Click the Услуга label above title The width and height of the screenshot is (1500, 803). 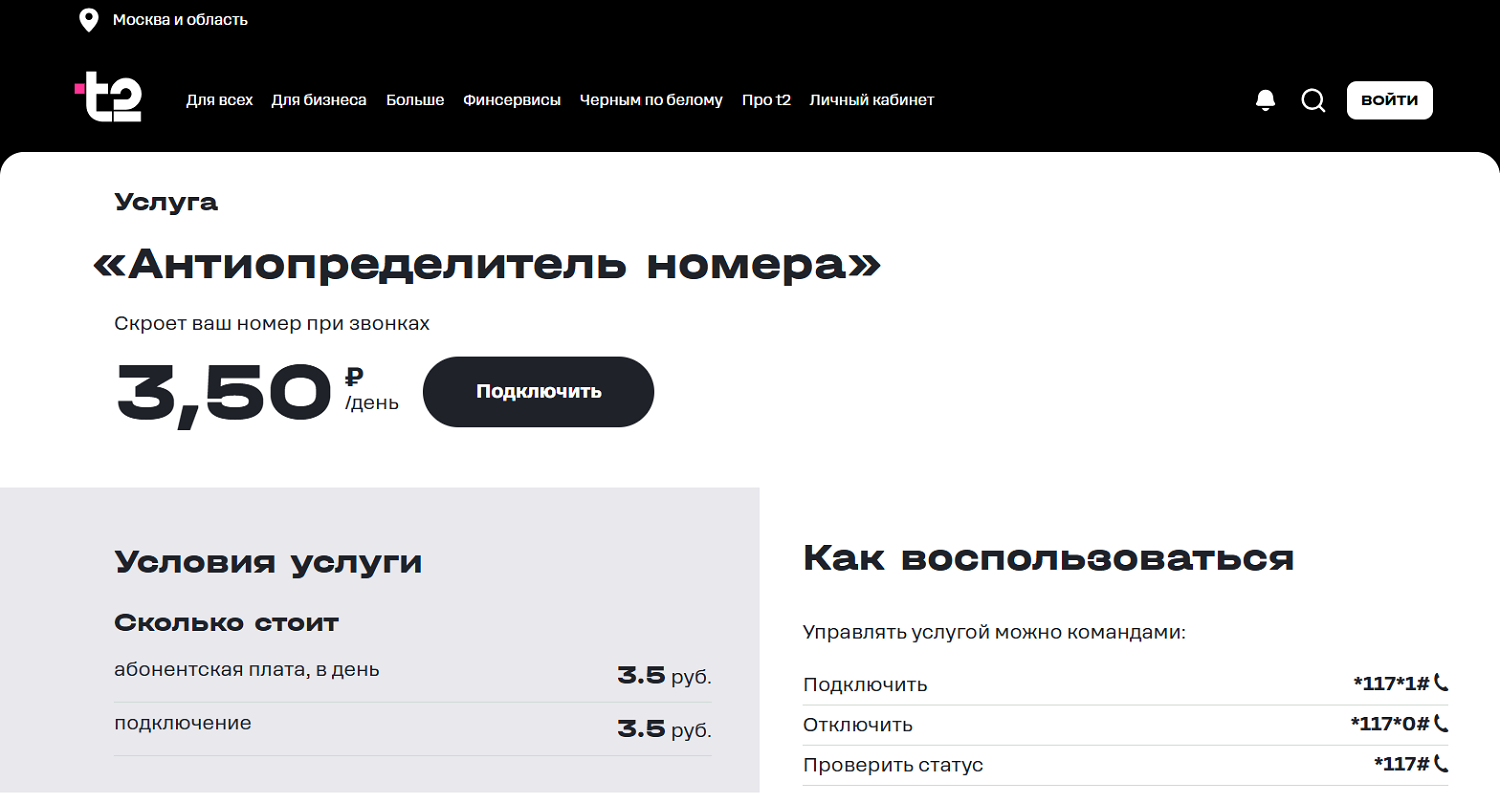(x=166, y=202)
